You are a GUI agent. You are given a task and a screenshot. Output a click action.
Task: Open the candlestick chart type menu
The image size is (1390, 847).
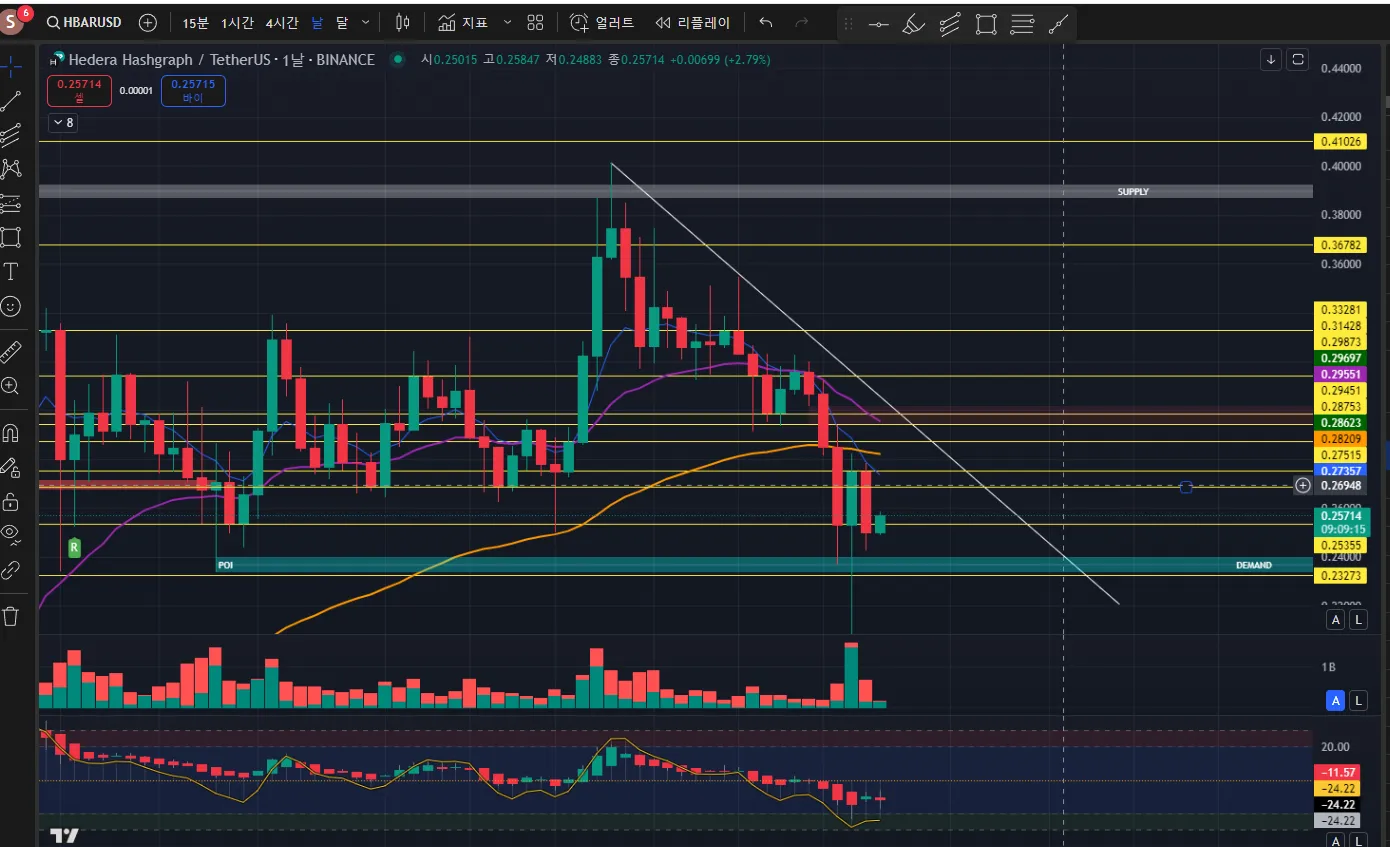(x=403, y=22)
